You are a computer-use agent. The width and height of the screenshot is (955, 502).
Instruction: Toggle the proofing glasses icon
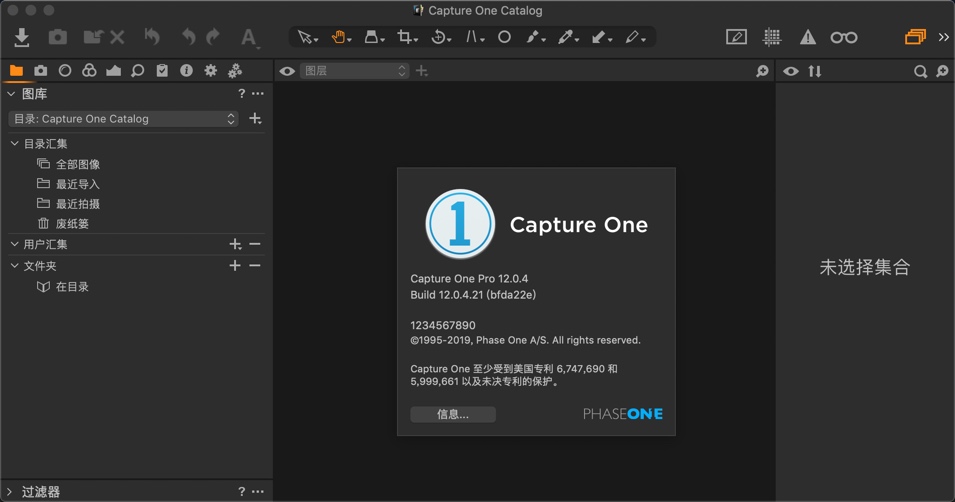coord(844,38)
